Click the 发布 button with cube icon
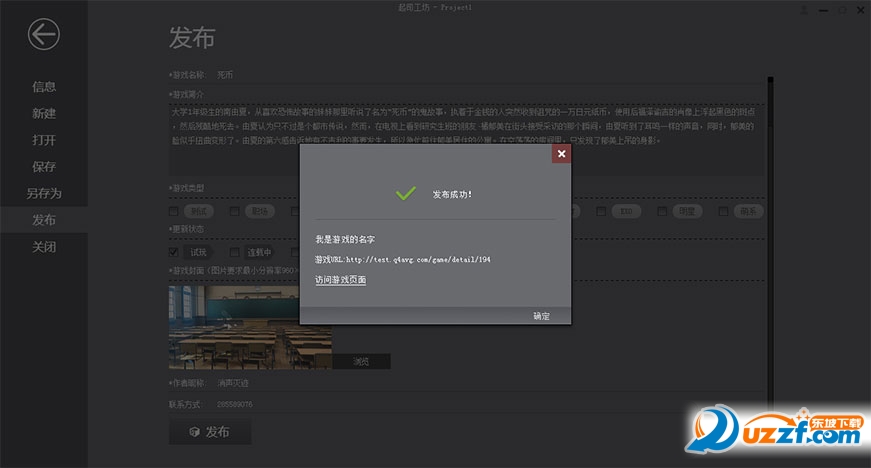 click(210, 432)
